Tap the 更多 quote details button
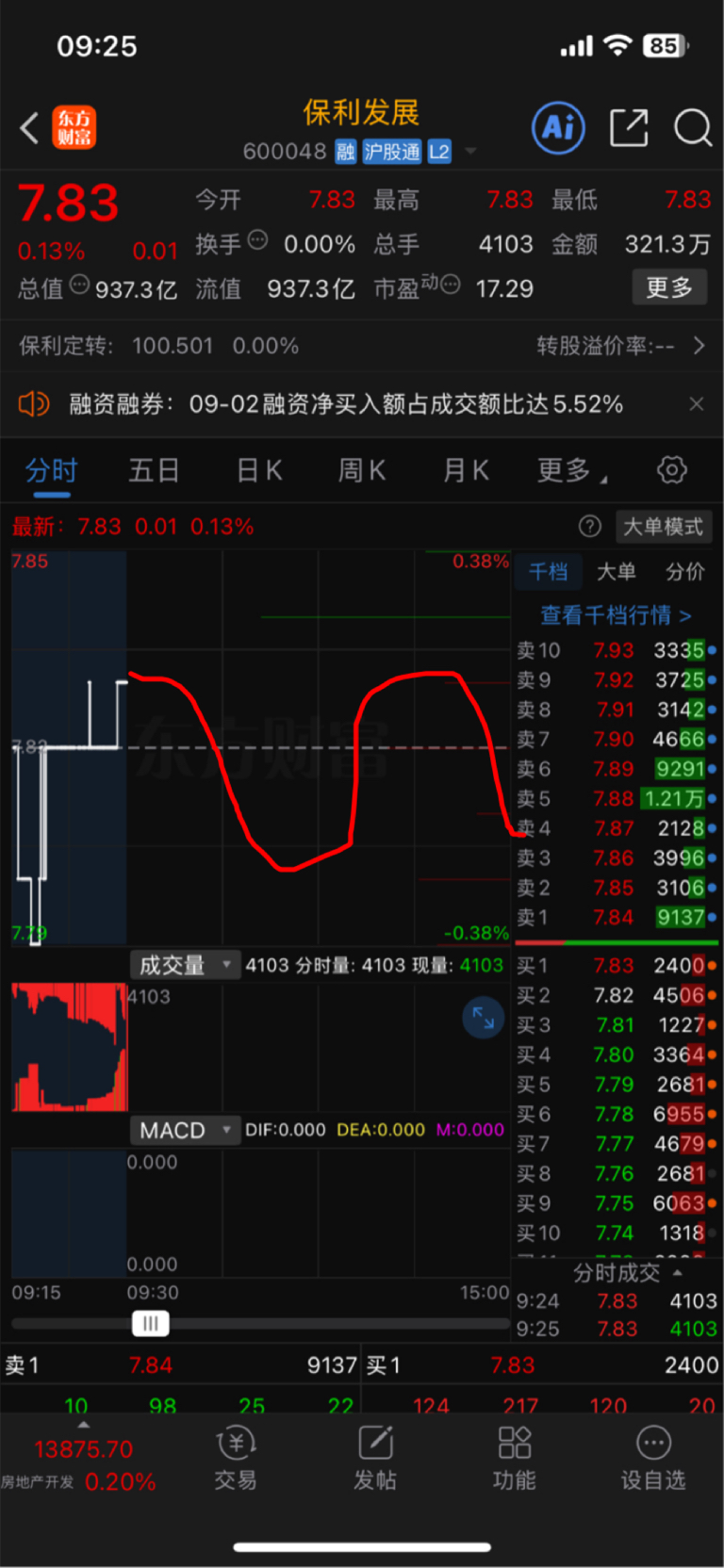The width and height of the screenshot is (724, 1568). pyautogui.click(x=669, y=286)
